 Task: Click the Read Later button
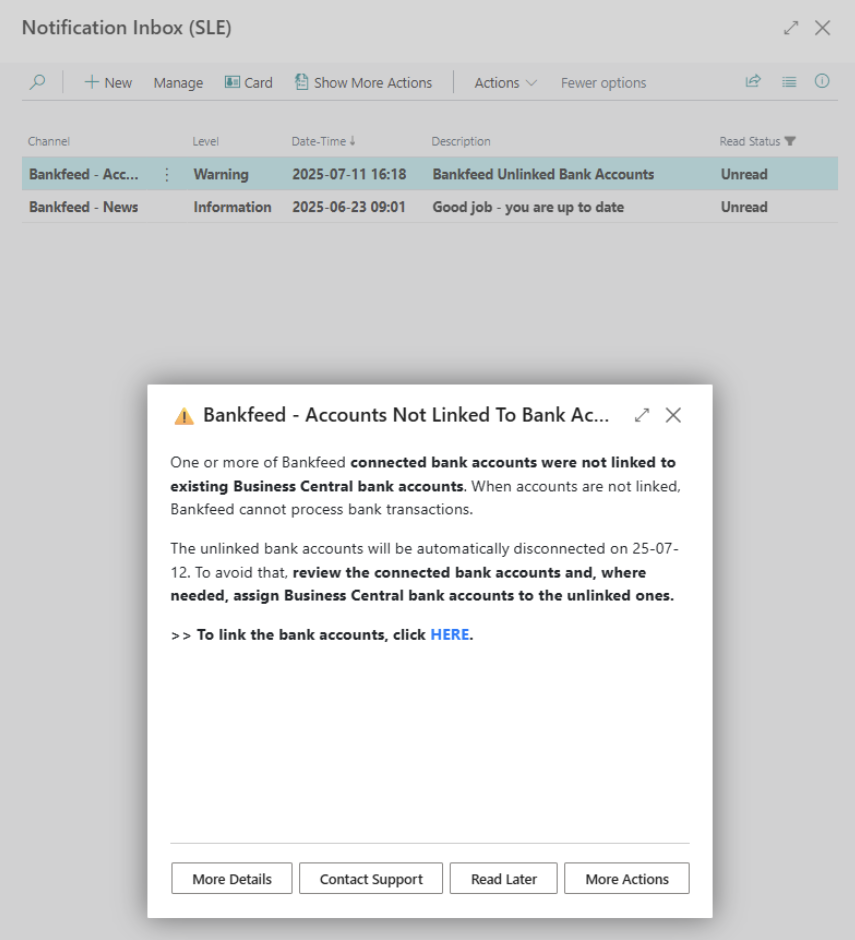[504, 879]
